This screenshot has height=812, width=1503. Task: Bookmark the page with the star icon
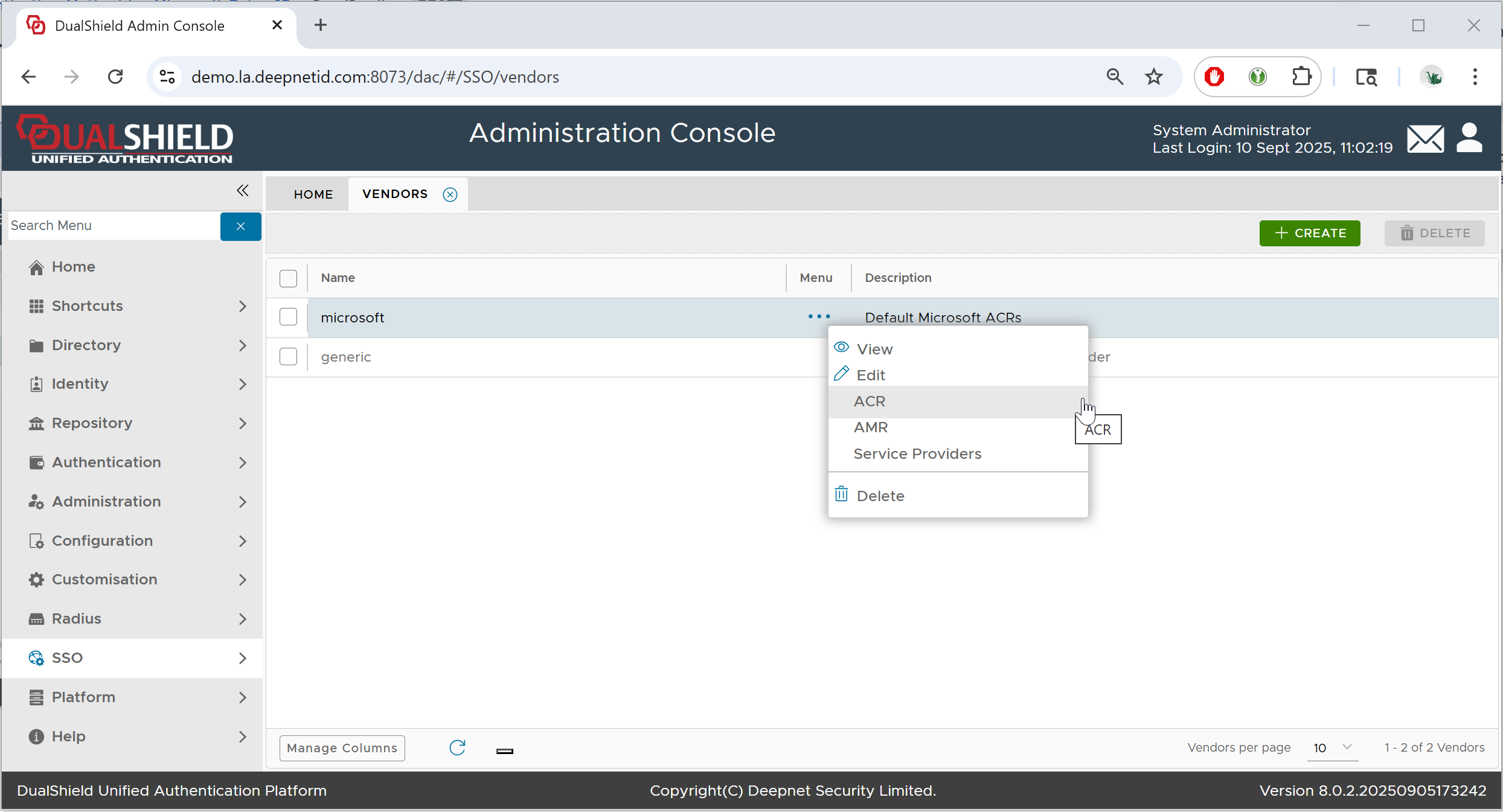pyautogui.click(x=1153, y=77)
